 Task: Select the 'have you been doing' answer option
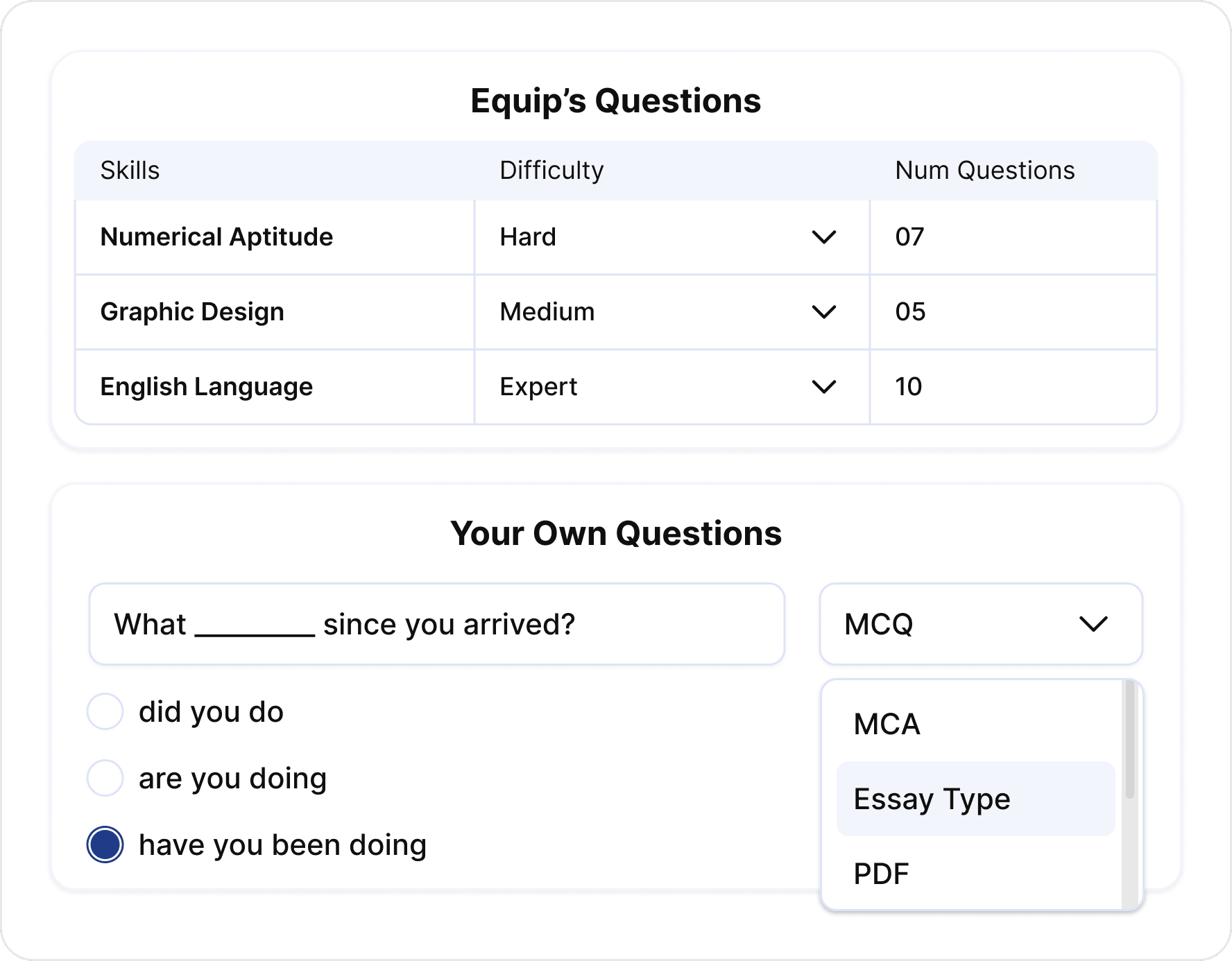point(105,844)
